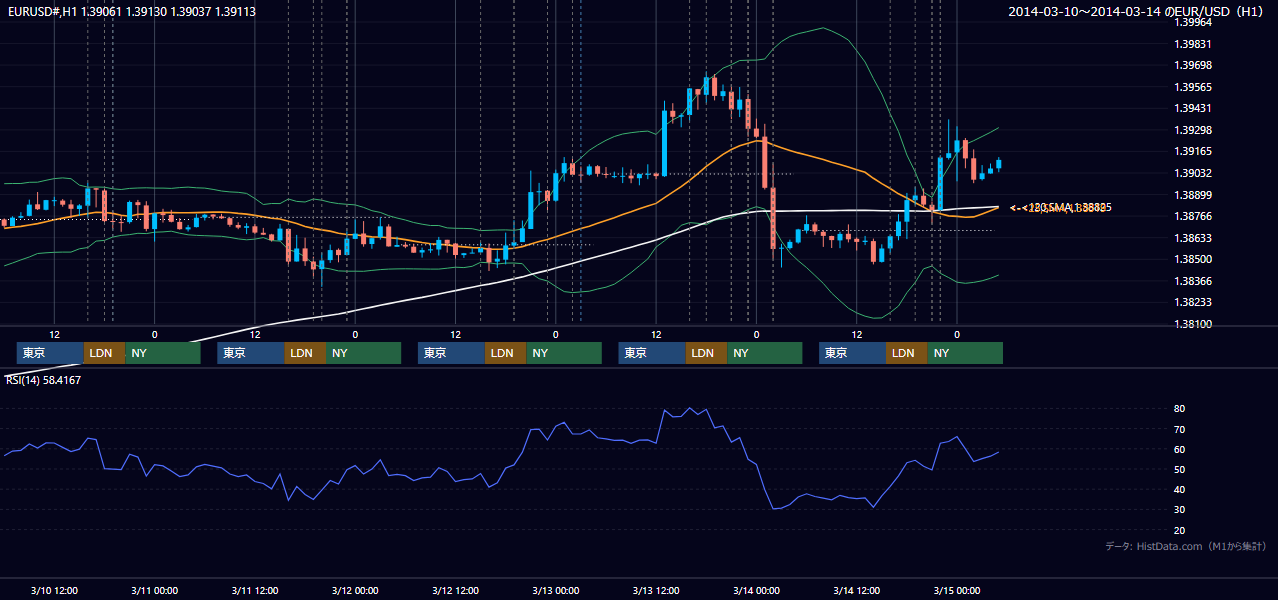
Task: Select the 3/11 00:00 time axis label
Action: click(x=155, y=590)
